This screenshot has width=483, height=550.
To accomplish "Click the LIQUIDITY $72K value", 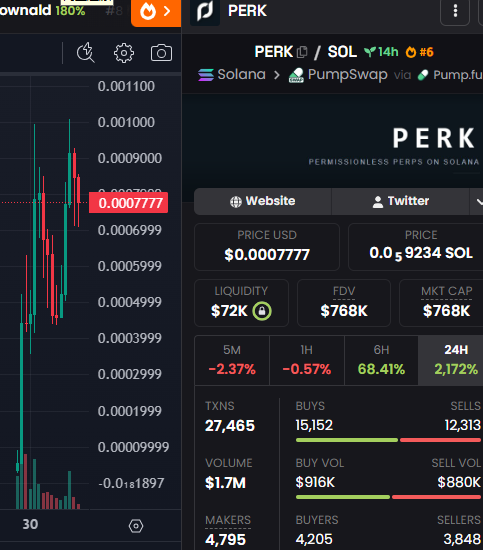I will [x=229, y=311].
